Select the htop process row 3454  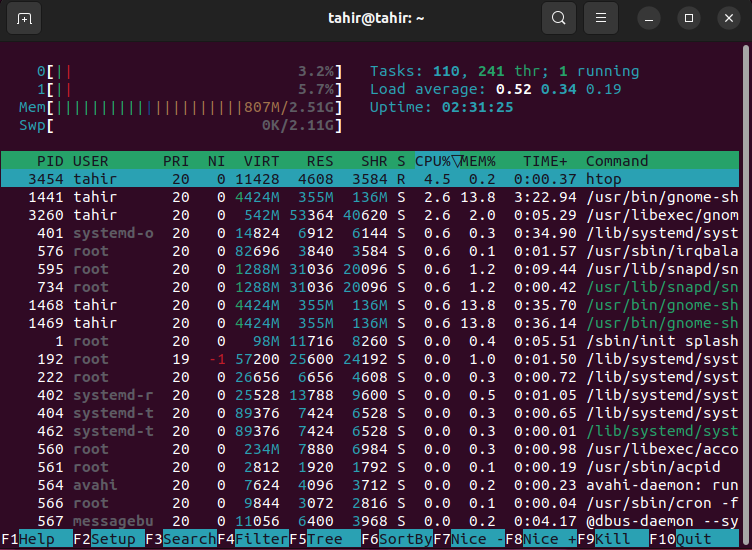coord(370,179)
